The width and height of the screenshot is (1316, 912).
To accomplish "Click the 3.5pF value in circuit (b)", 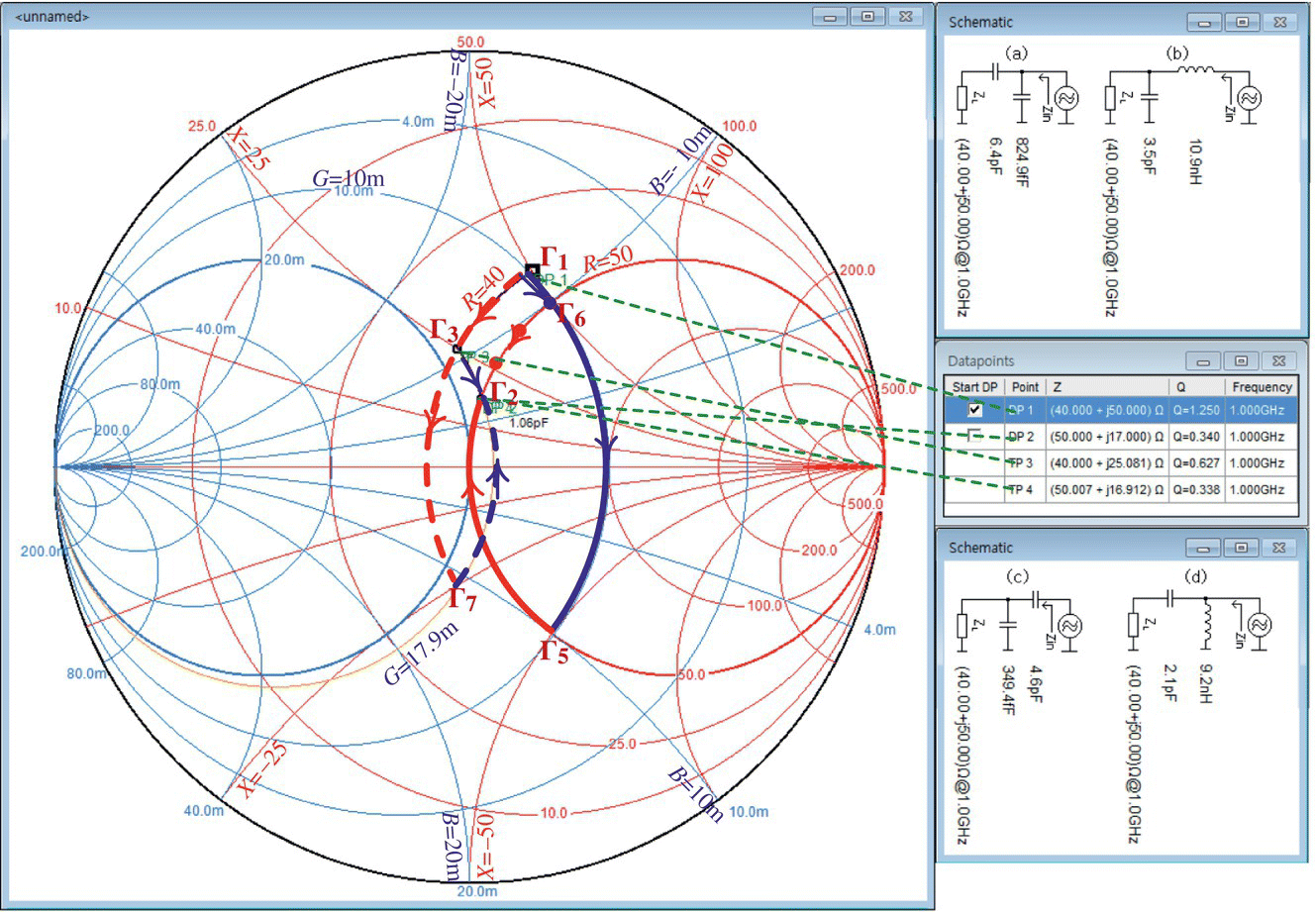I will [1149, 156].
